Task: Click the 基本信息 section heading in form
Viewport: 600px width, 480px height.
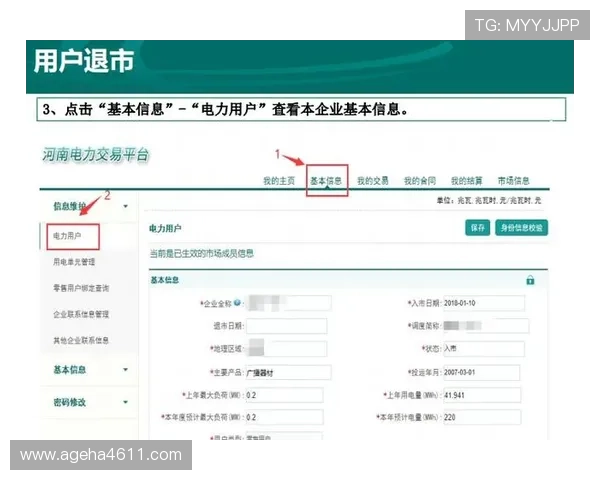Action: click(165, 280)
